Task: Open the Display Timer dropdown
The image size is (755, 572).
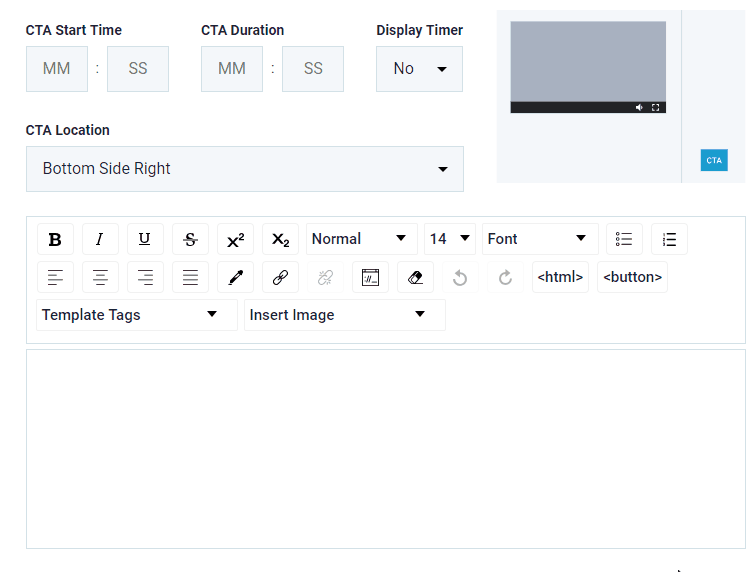Action: pos(419,69)
